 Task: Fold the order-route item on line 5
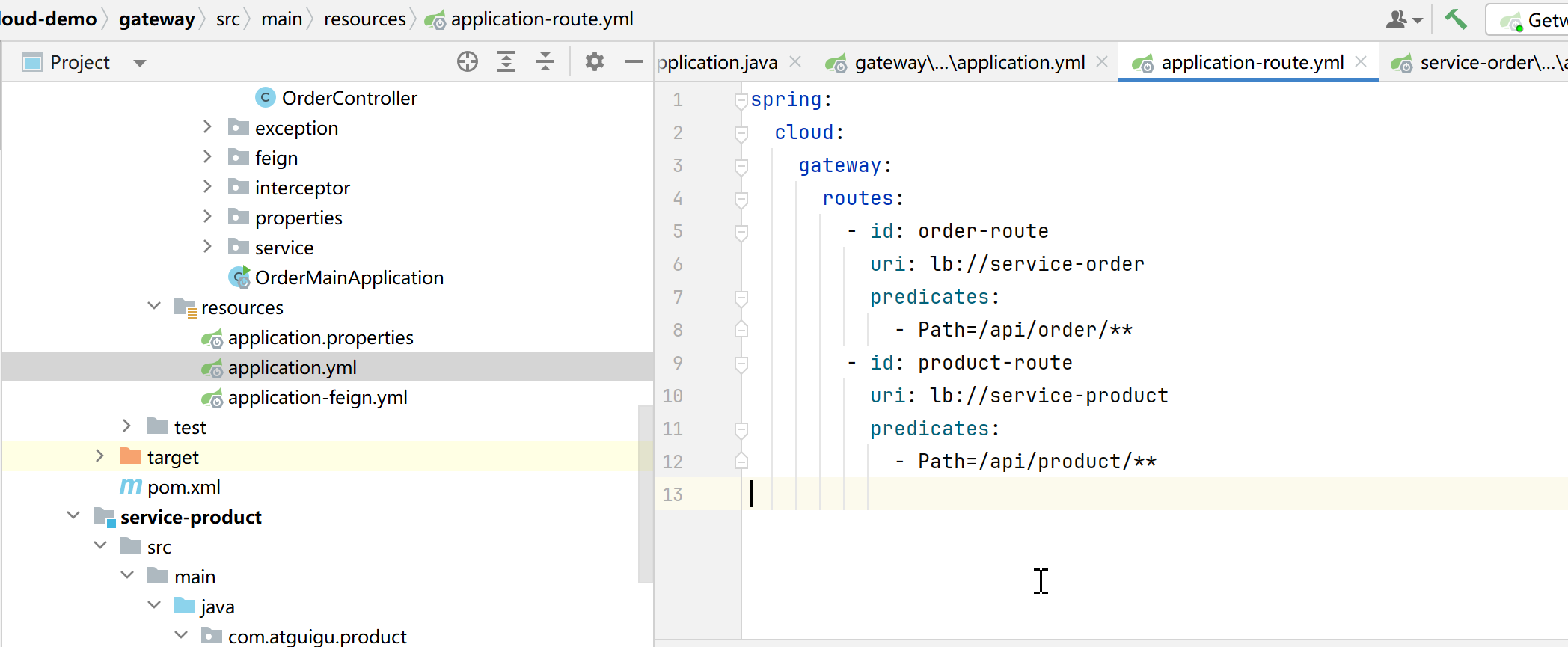click(x=741, y=232)
